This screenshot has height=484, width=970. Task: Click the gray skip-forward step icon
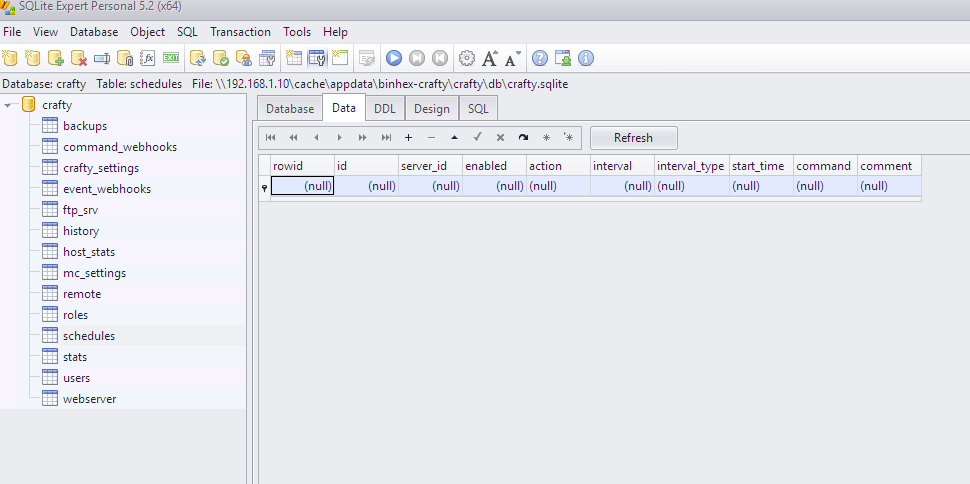pos(417,58)
